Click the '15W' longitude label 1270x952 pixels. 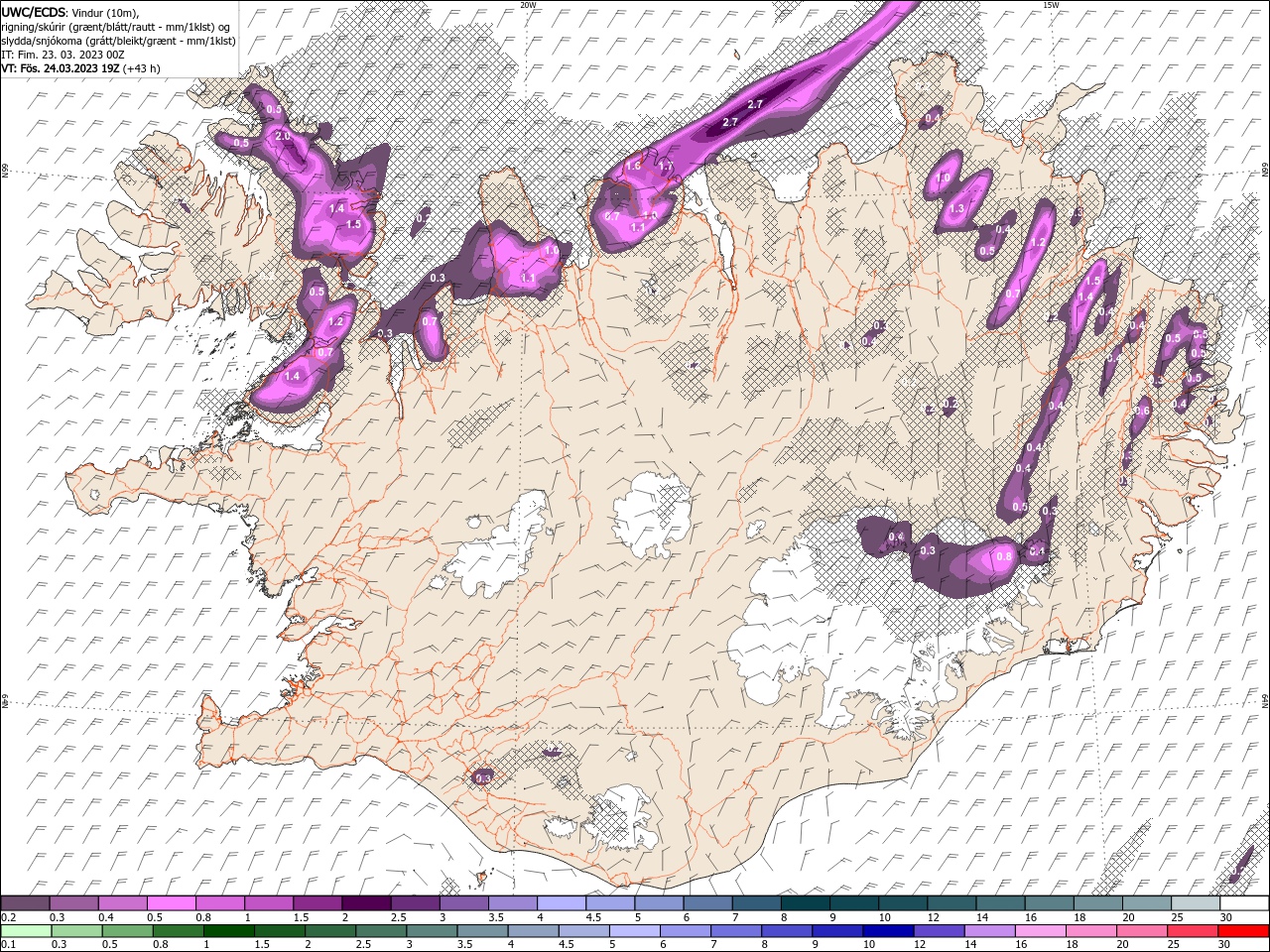tap(1051, 5)
